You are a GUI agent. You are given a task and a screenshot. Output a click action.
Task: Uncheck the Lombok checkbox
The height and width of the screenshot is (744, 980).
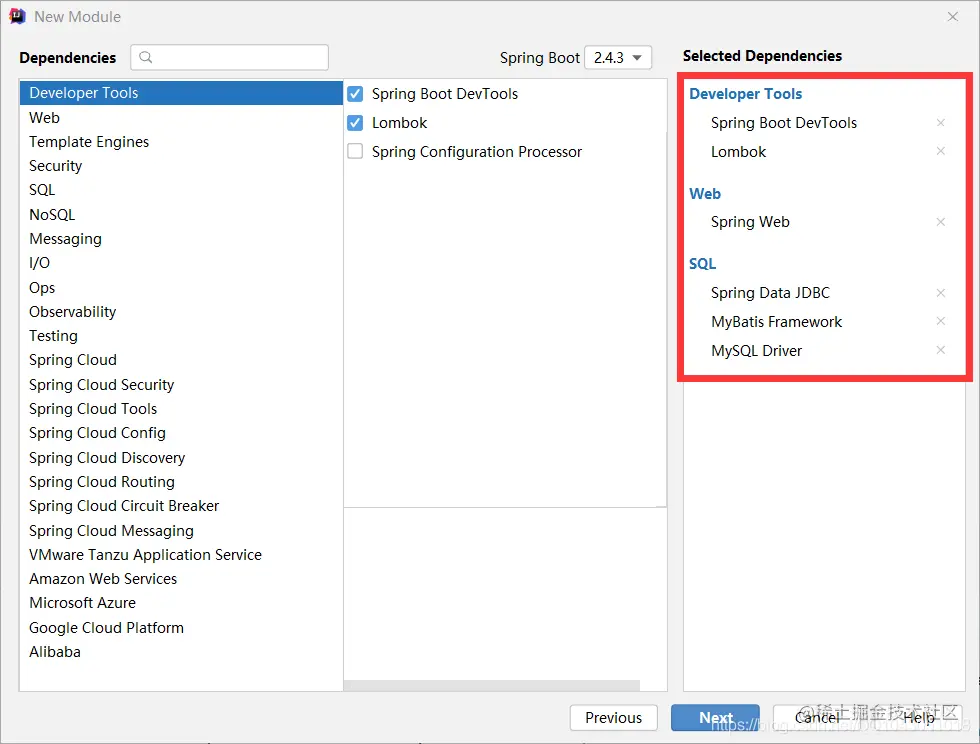(355, 123)
